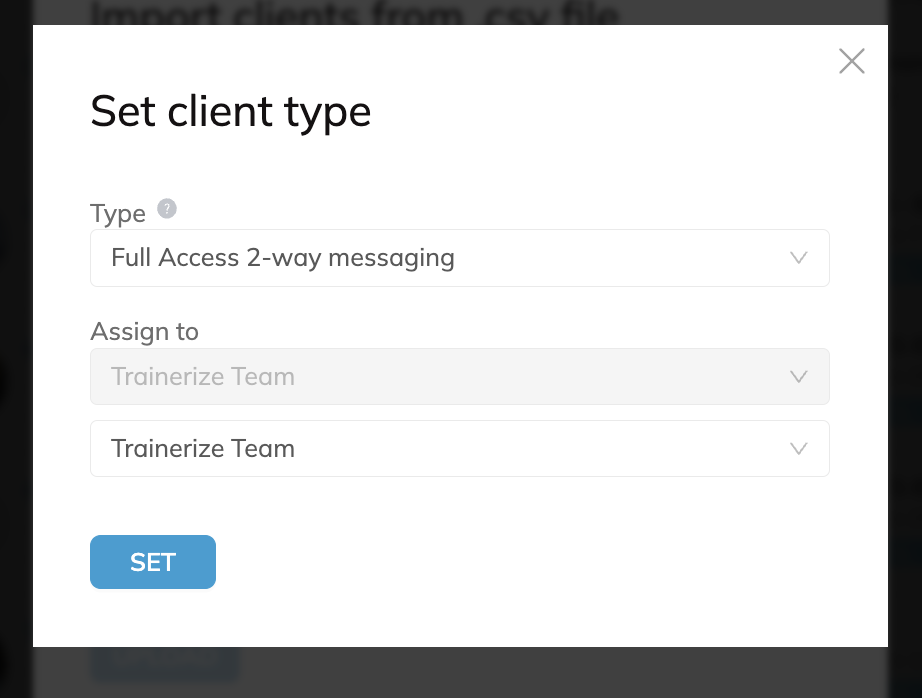Click the help question mark beside Type

coord(167,209)
